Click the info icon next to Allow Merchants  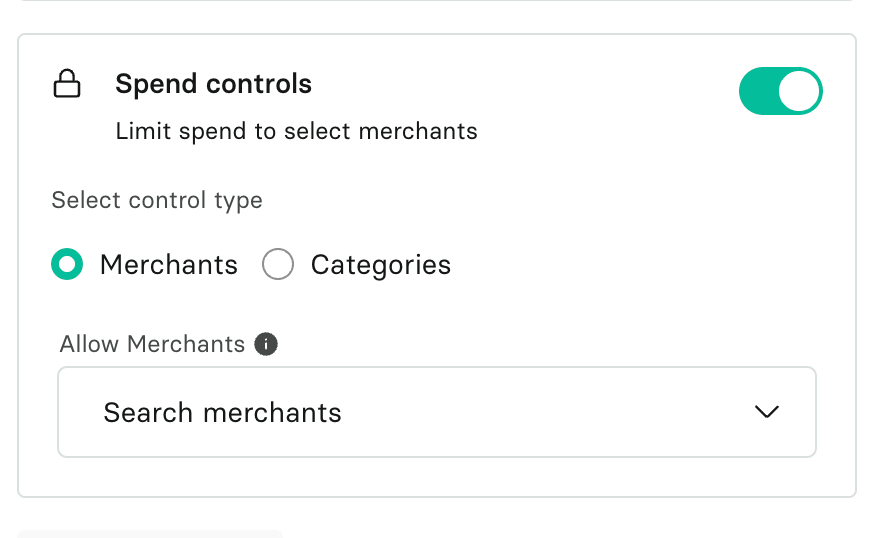[x=266, y=344]
